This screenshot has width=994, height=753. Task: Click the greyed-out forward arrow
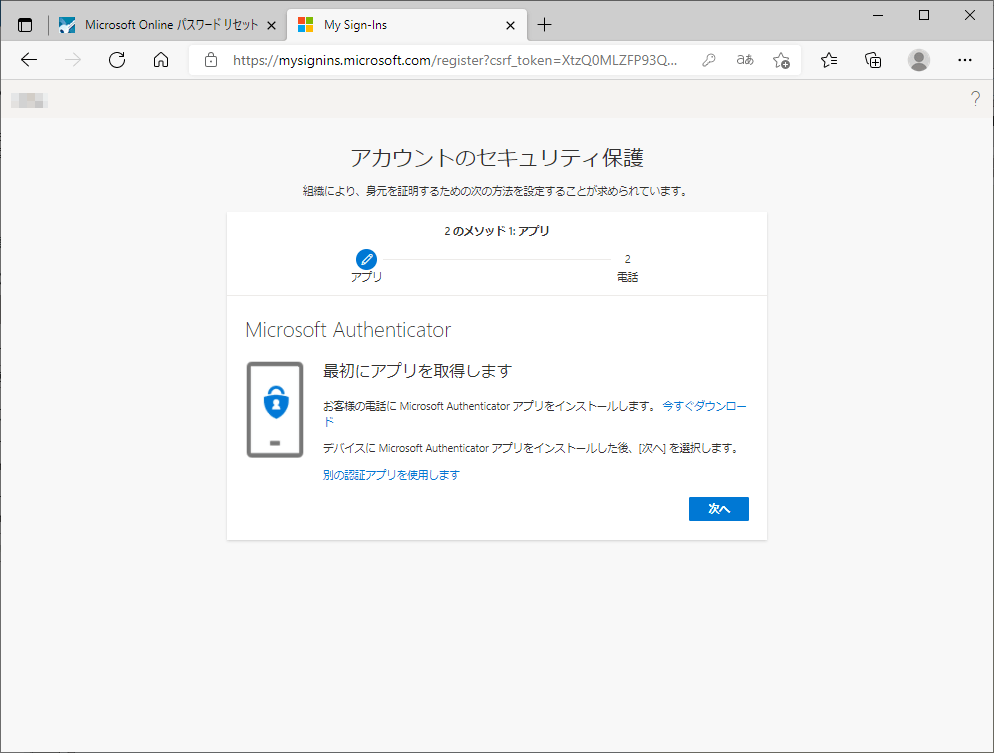(x=73, y=60)
